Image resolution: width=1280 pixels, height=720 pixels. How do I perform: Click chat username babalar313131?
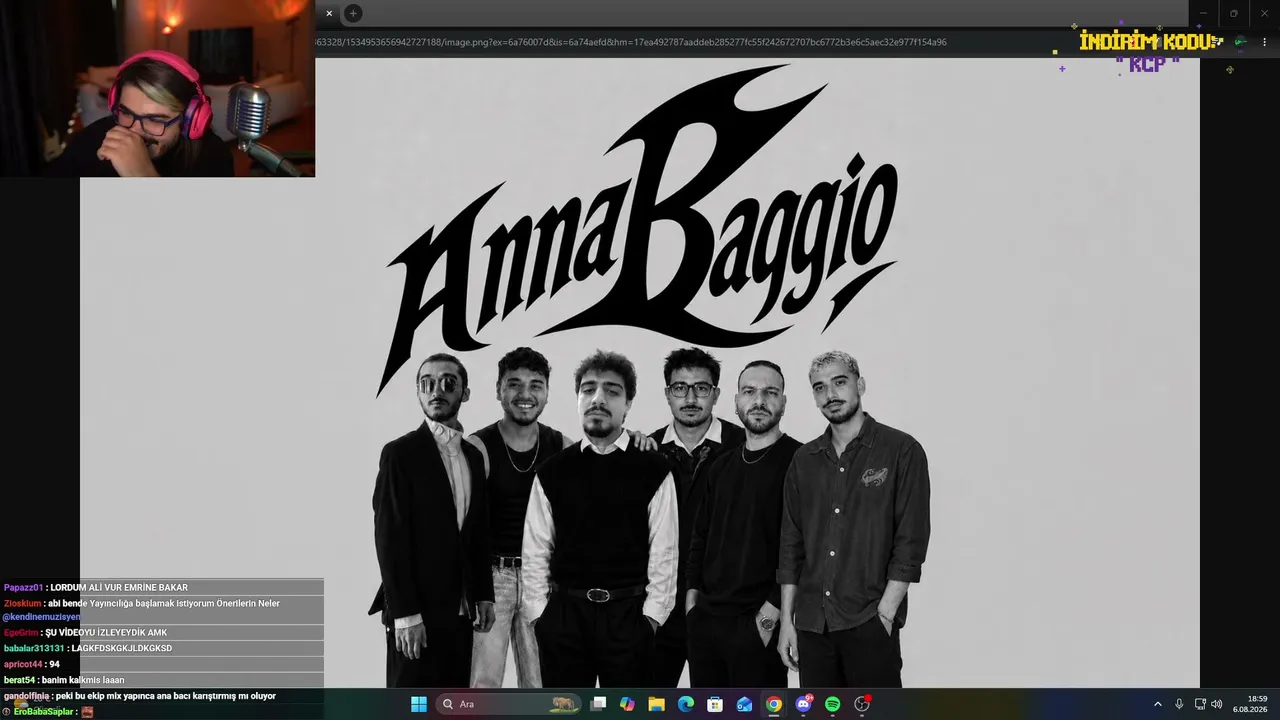point(33,649)
